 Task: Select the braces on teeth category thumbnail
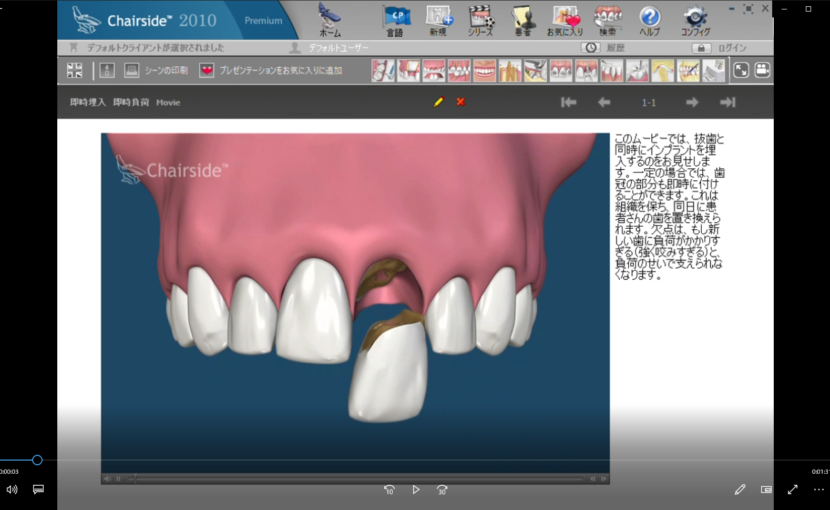(561, 70)
